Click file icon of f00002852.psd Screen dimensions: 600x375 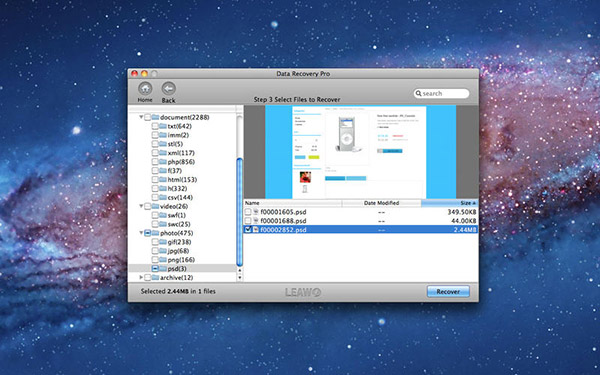(x=256, y=230)
